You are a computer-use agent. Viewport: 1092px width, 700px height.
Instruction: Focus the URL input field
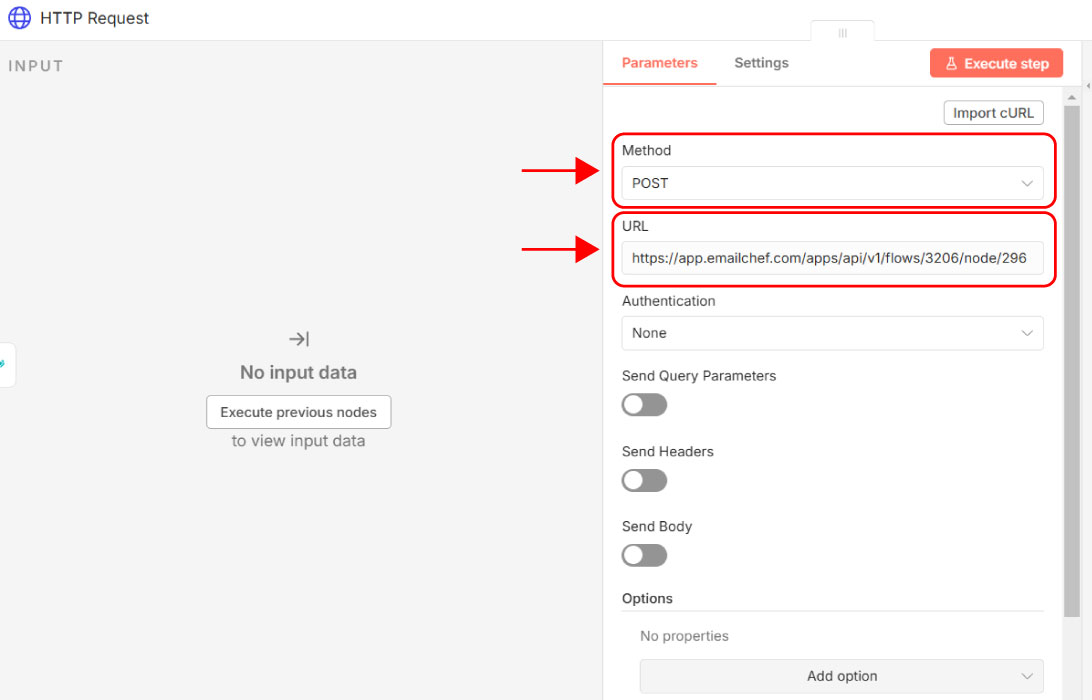(x=831, y=258)
